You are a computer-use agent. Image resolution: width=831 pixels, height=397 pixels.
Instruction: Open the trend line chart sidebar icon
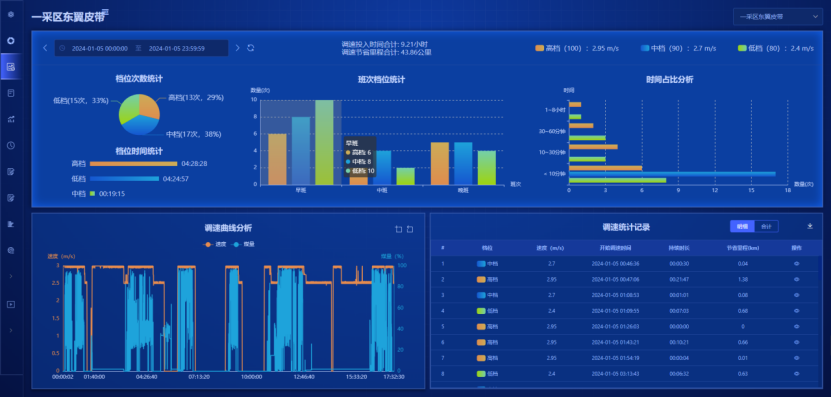(x=11, y=119)
